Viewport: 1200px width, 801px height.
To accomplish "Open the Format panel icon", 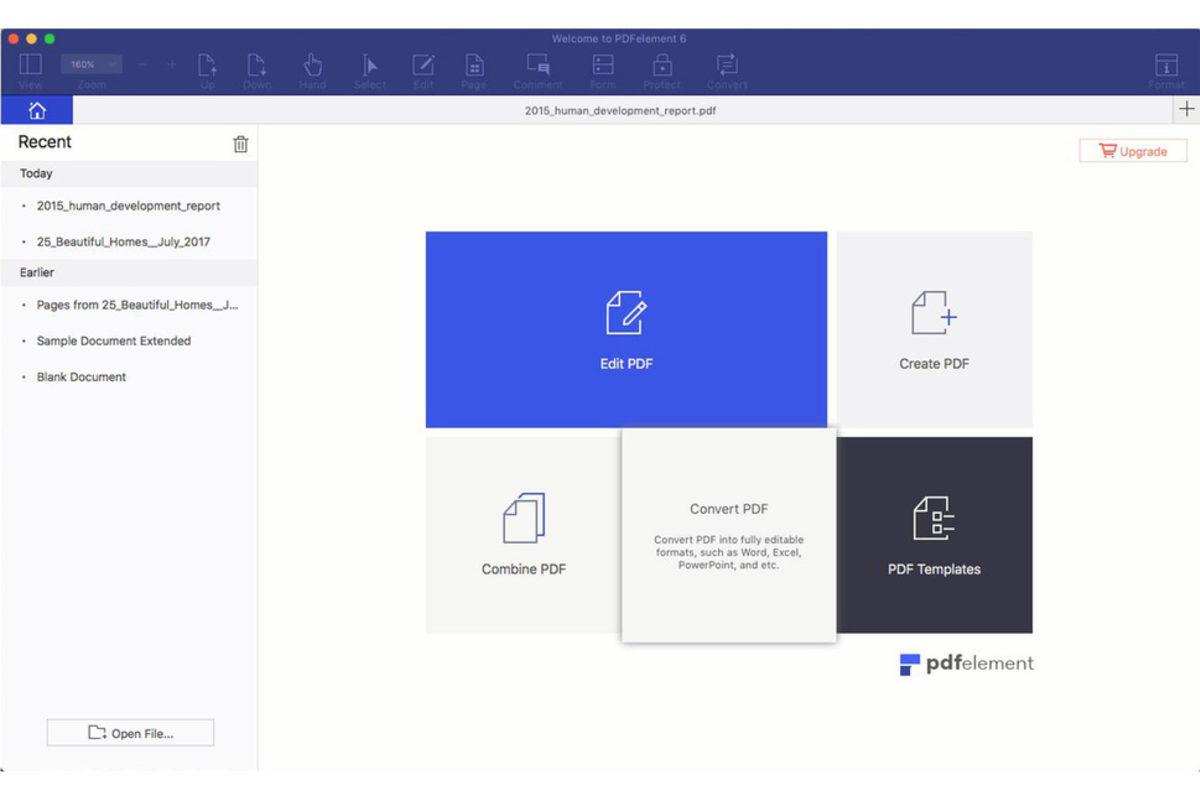I will pyautogui.click(x=1166, y=66).
